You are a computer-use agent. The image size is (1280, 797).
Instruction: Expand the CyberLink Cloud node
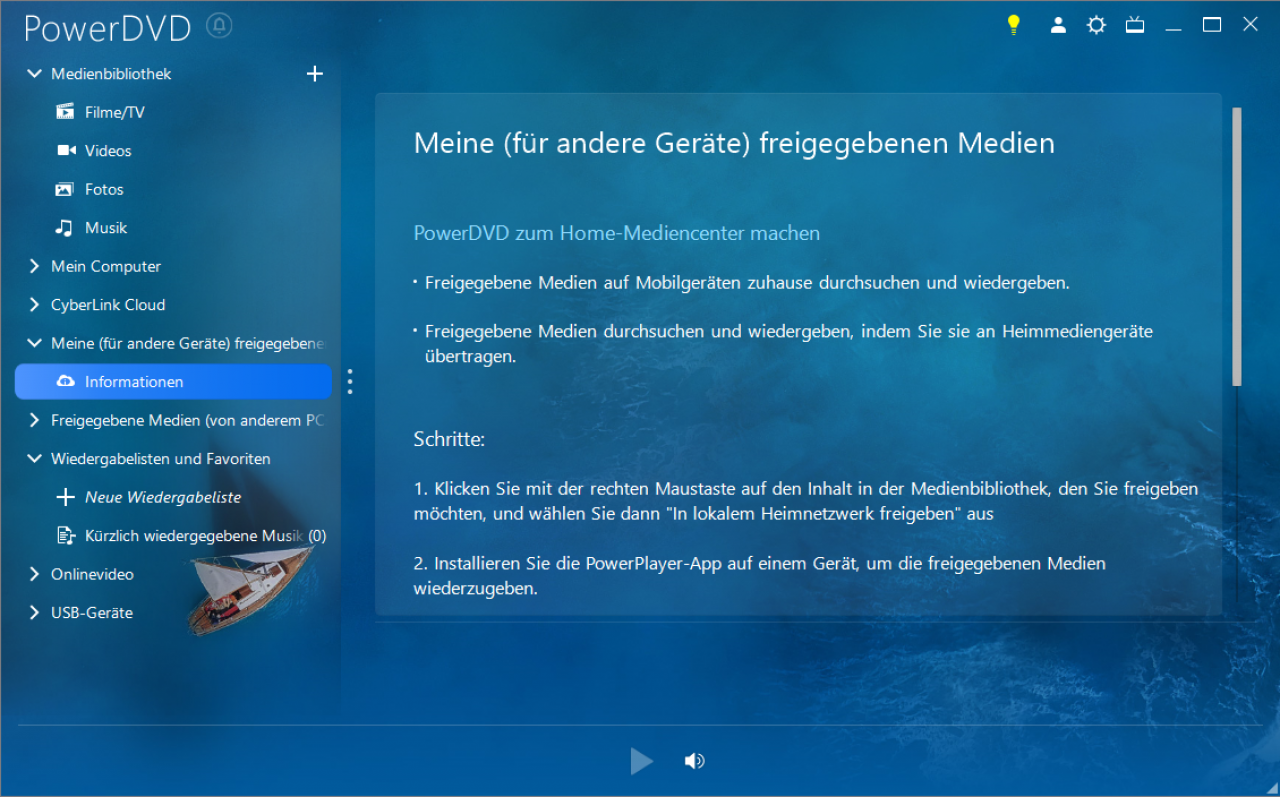coord(34,304)
